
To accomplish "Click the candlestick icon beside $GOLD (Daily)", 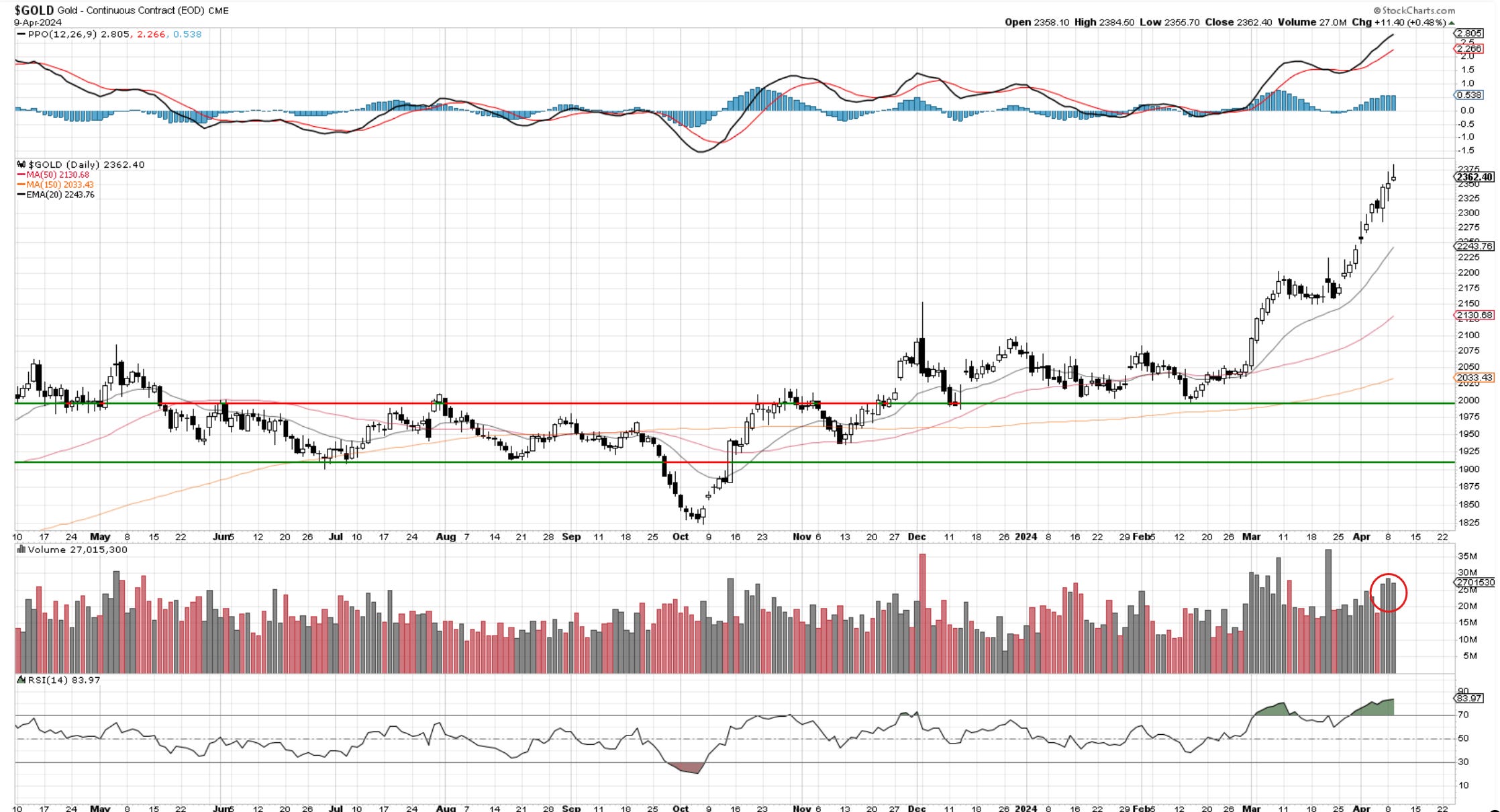I will (21, 164).
